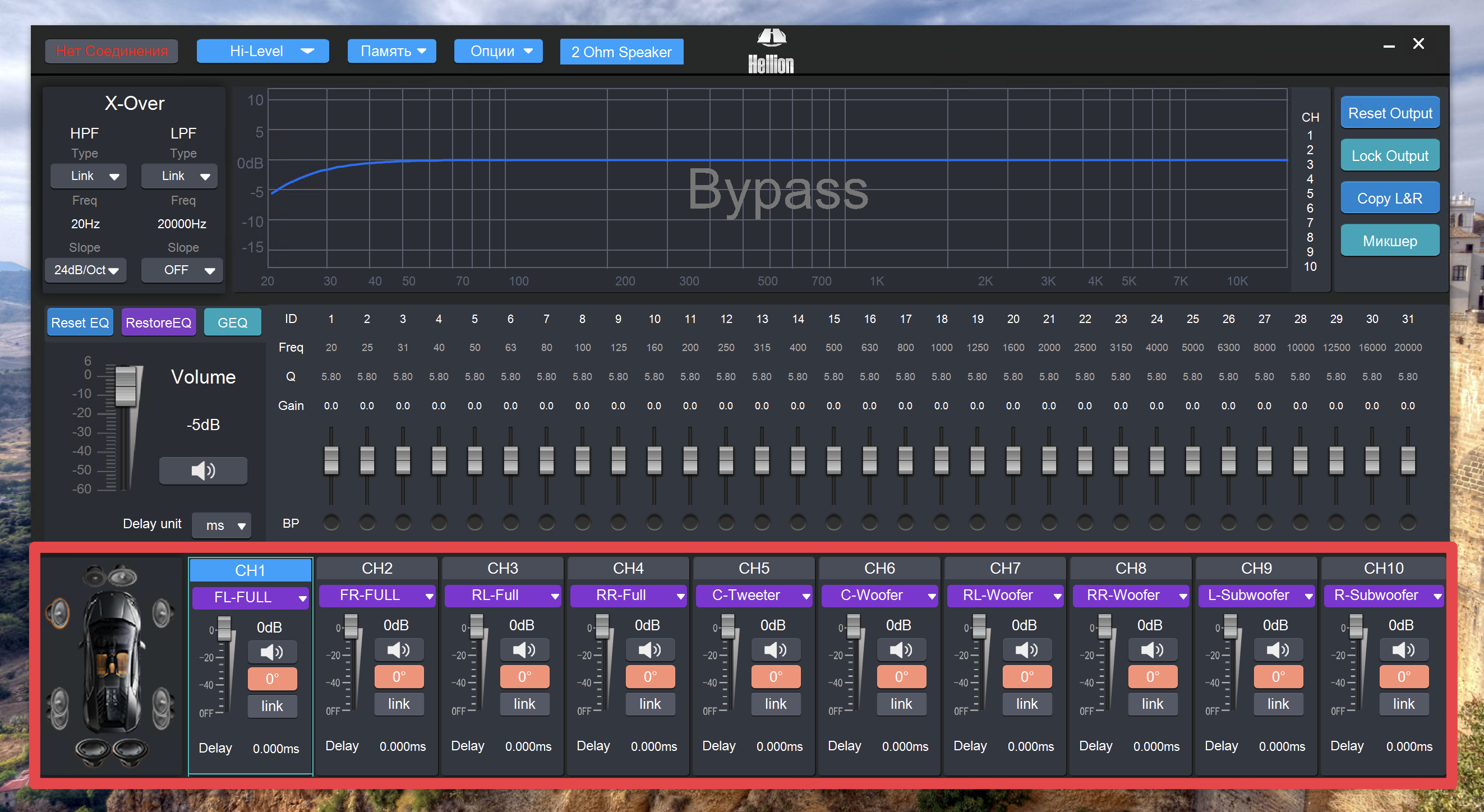
Task: Click the rear subwoofer pair on car diagram
Action: coord(112,750)
